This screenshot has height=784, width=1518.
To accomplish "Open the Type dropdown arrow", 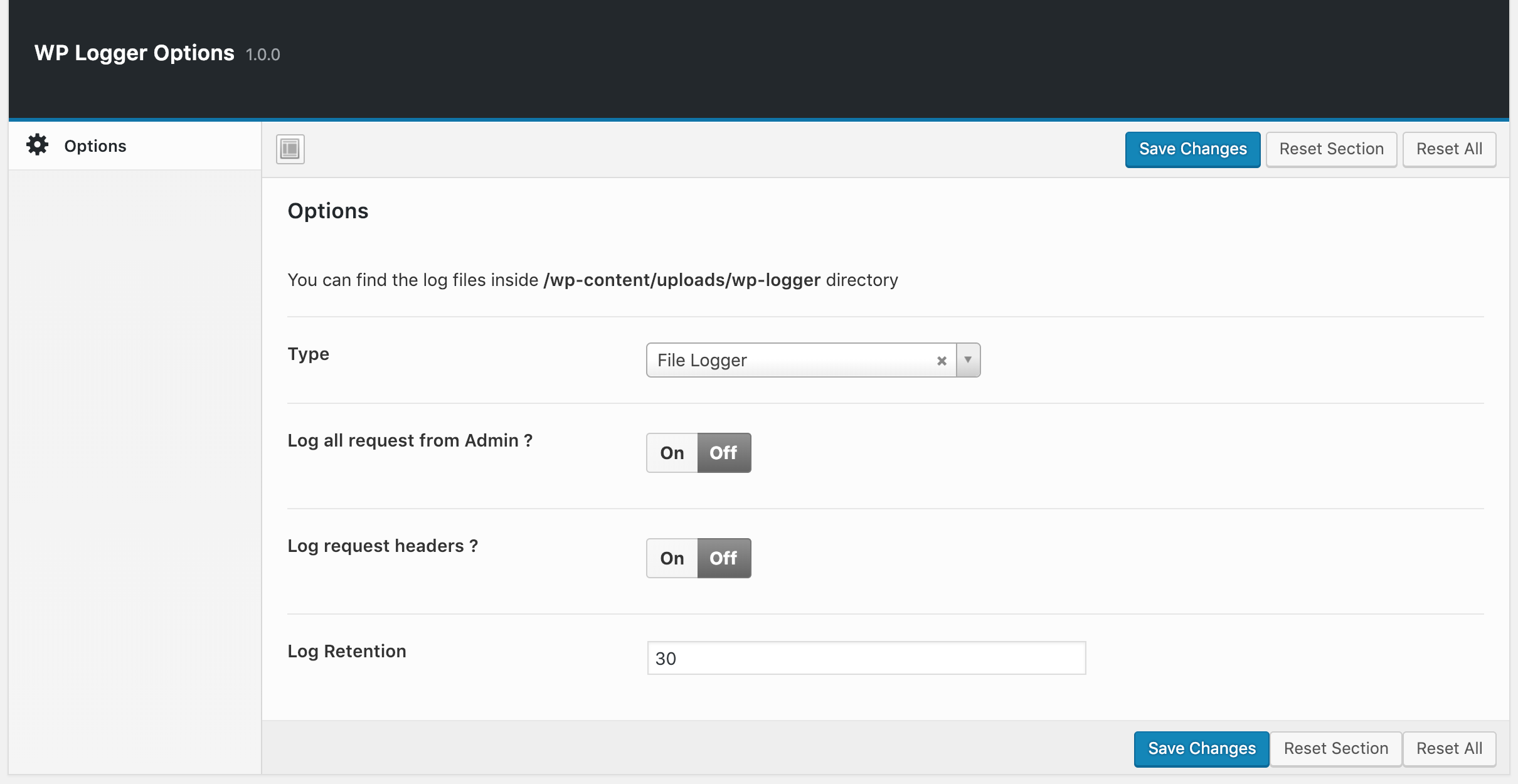I will click(968, 360).
